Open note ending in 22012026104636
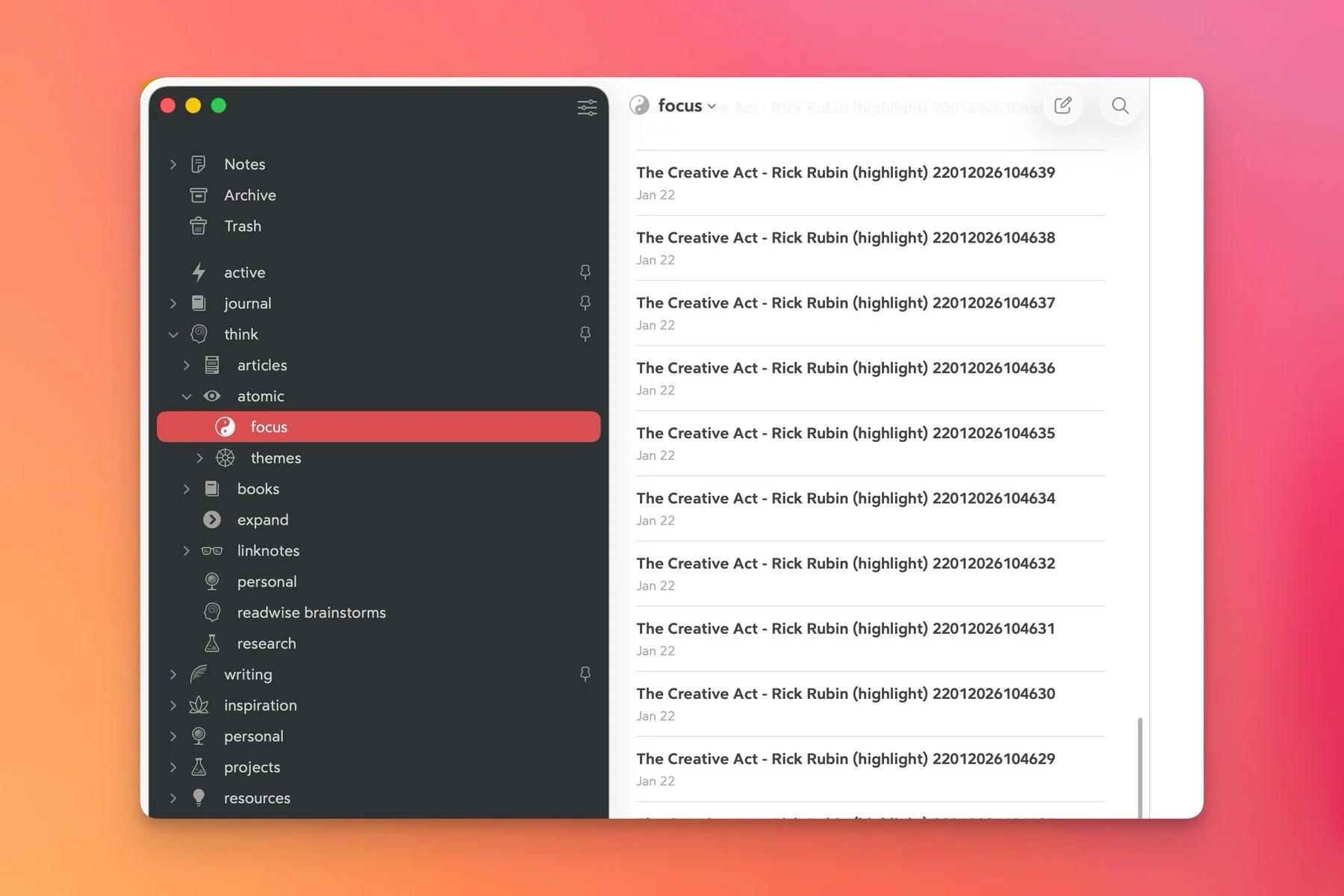The height and width of the screenshot is (896, 1344). (870, 378)
